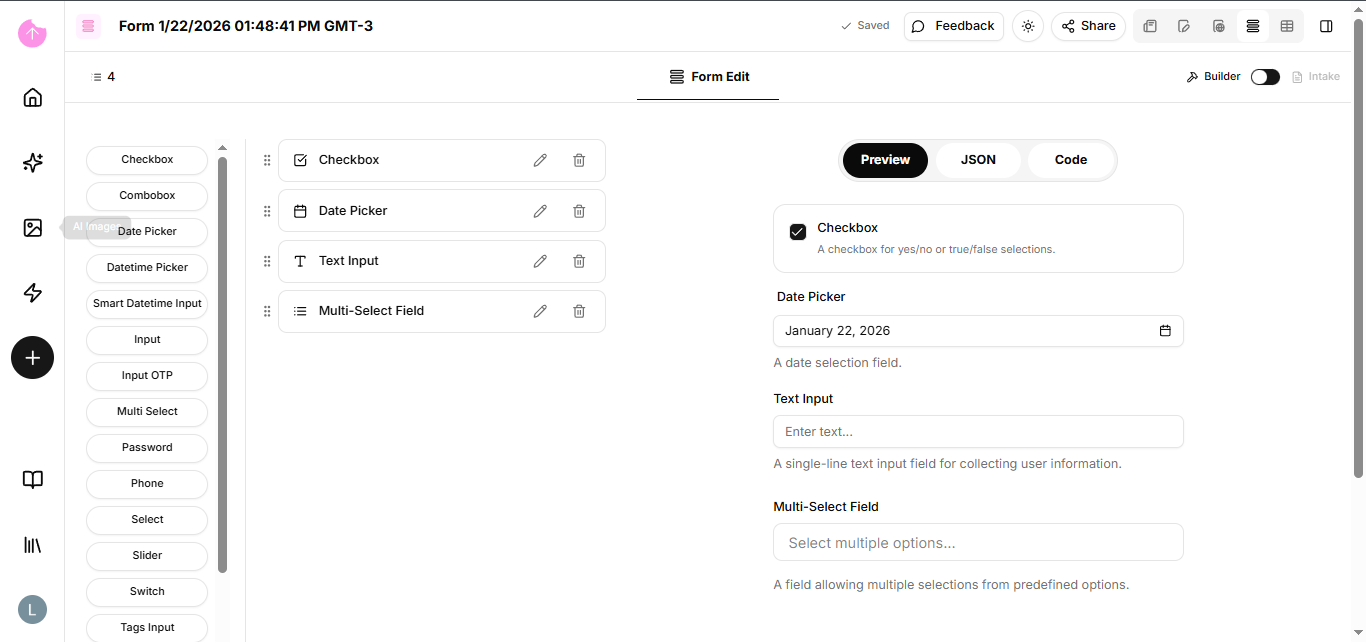Click the trash icon for Multi-Select Field
1366x642 pixels.
pos(579,311)
